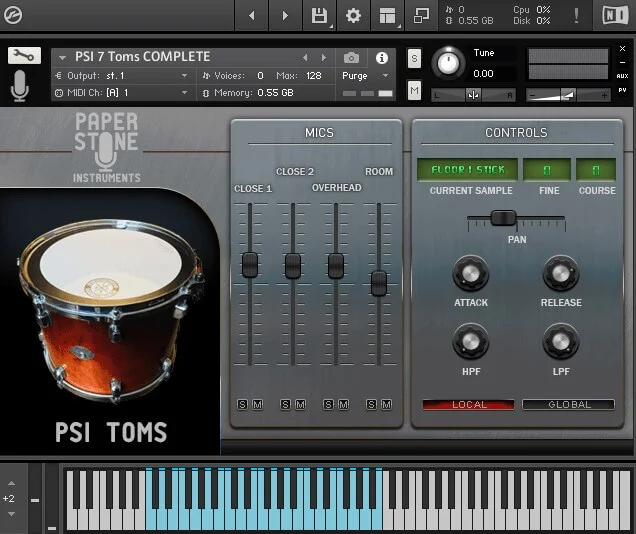636x534 pixels.
Task: Select previous instrument arrow beside instrument name
Action: tap(305, 58)
